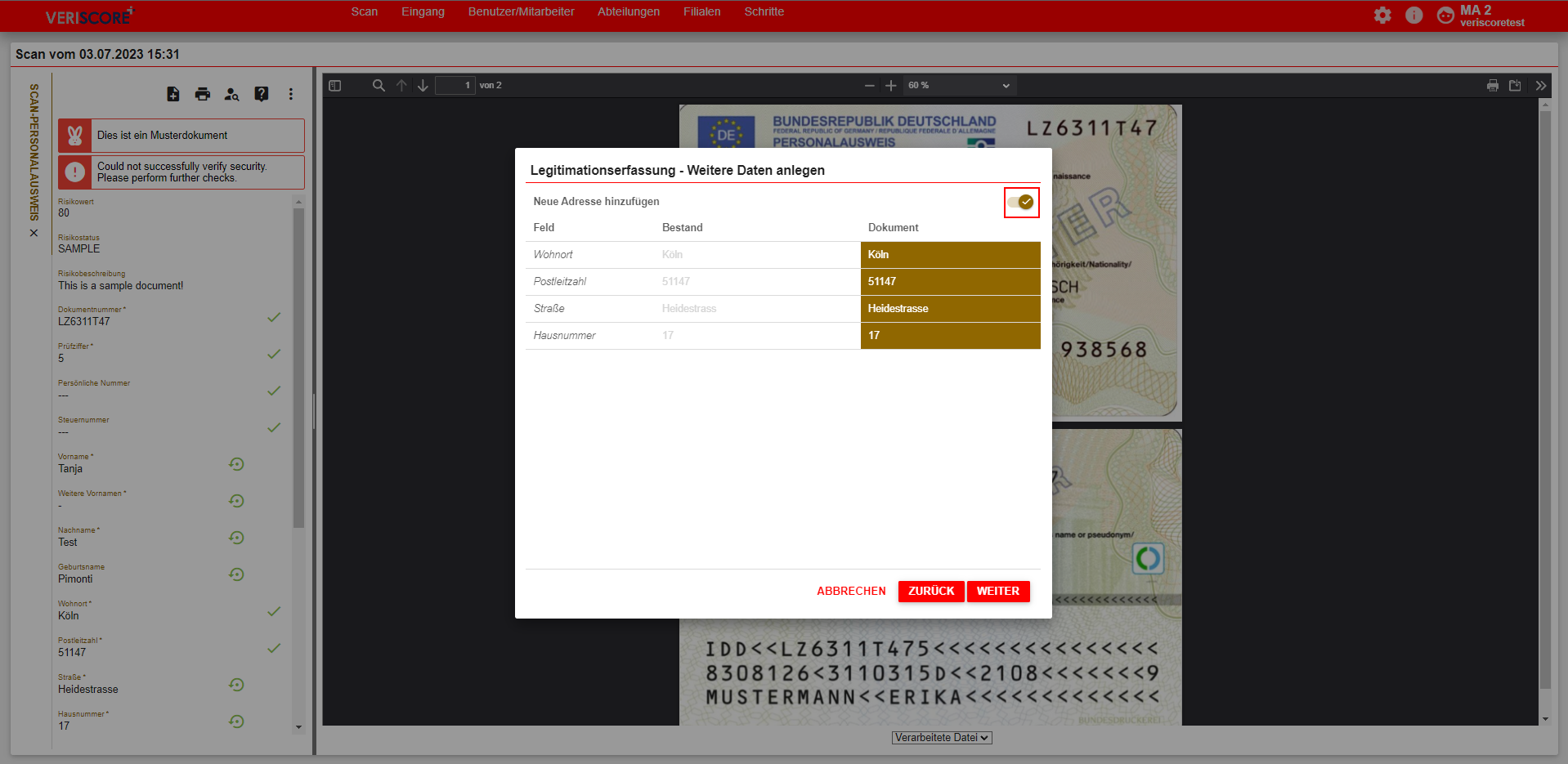Click the restore icon next to Weitere Vornamen

(x=236, y=501)
